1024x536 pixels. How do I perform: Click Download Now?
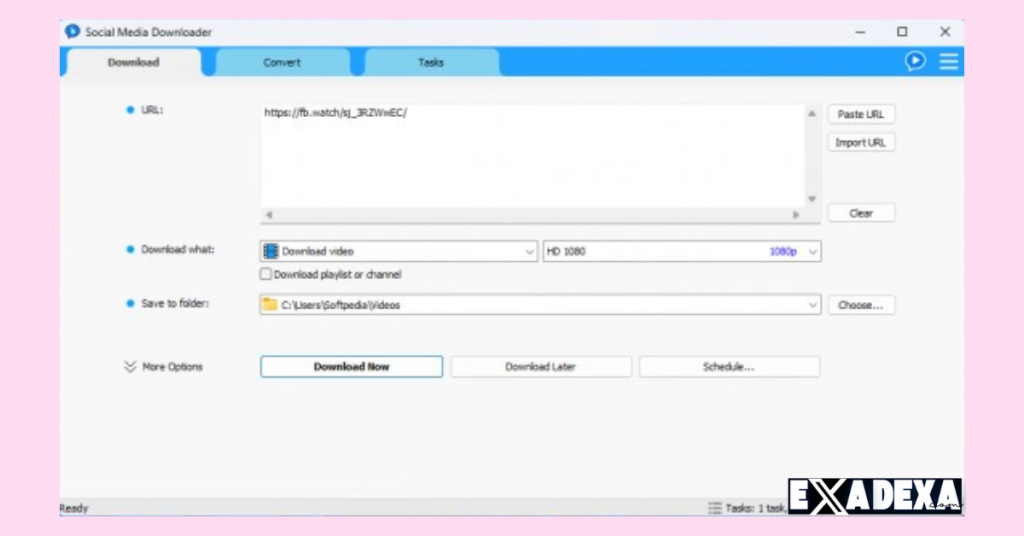pyautogui.click(x=351, y=367)
